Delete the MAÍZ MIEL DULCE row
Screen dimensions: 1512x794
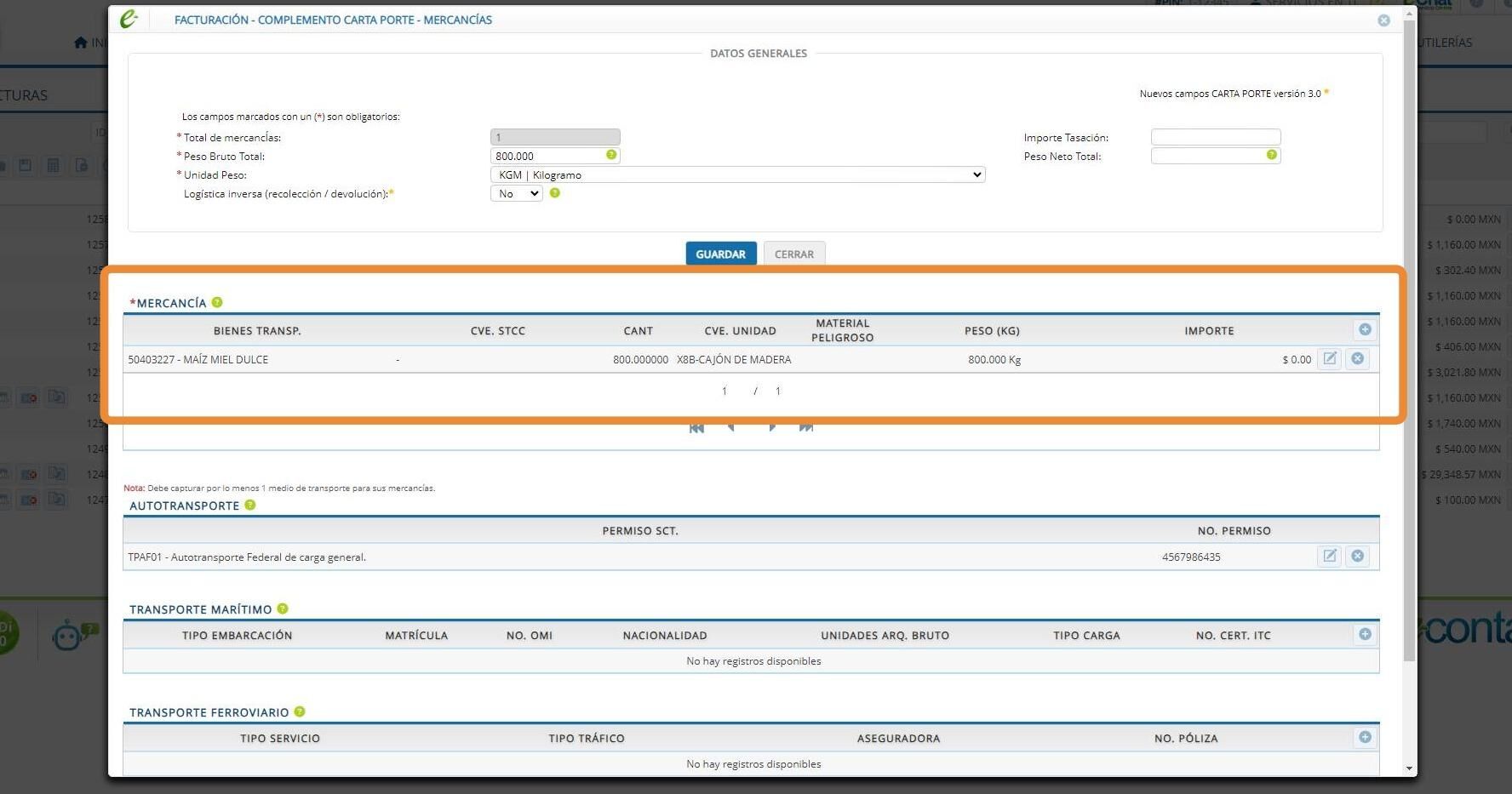(1358, 359)
